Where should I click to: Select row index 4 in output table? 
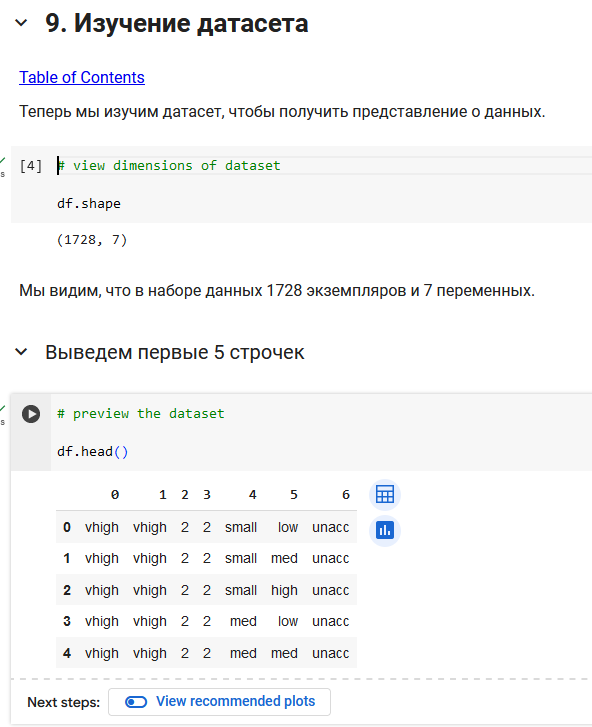tap(67, 653)
